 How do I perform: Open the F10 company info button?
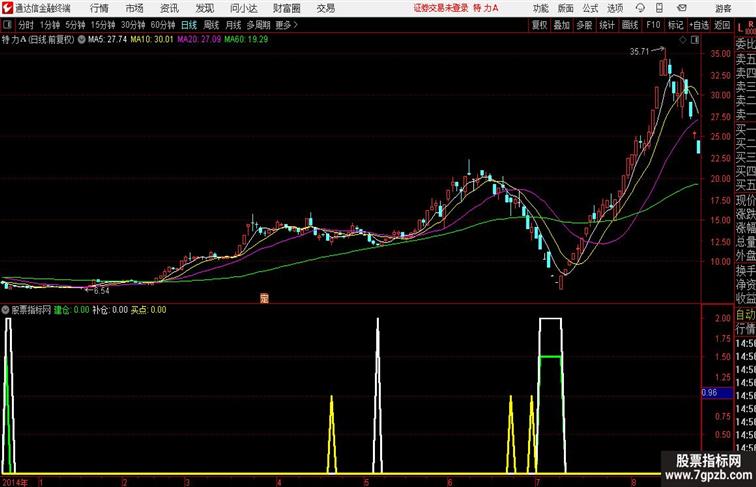point(653,25)
